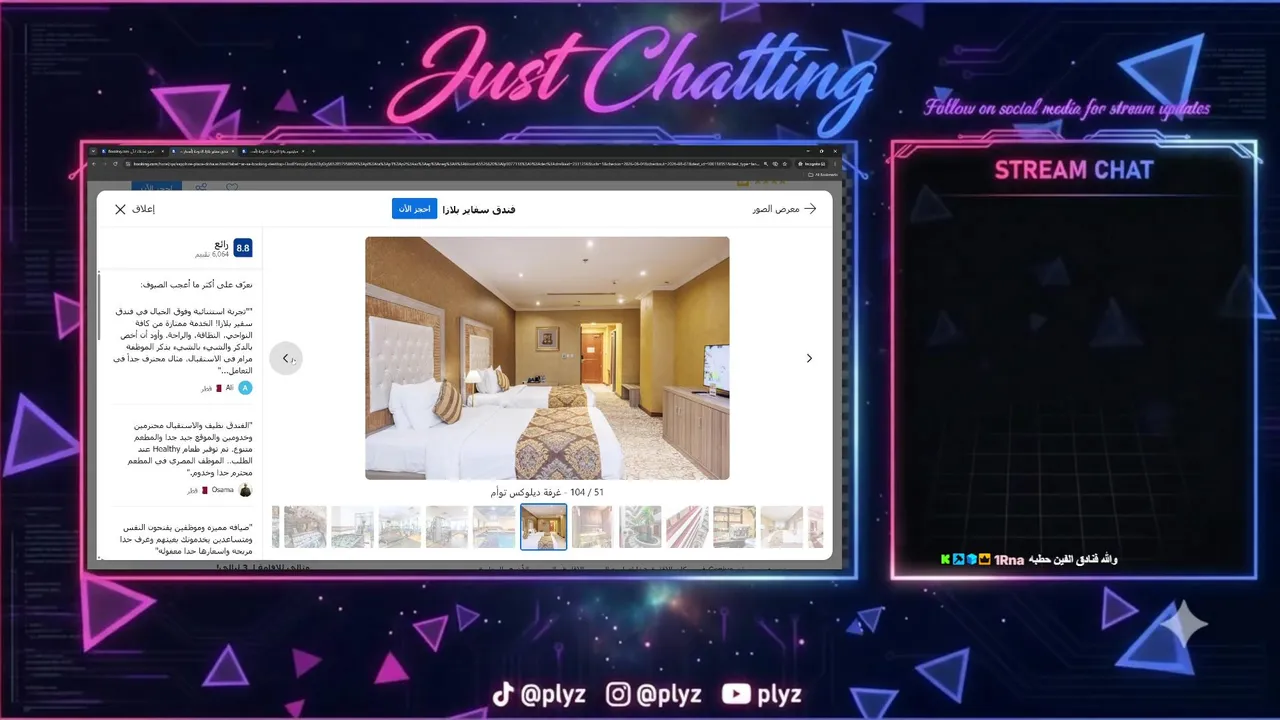This screenshot has height=720, width=1280.
Task: Click the Instagram logo icon
Action: pos(619,693)
